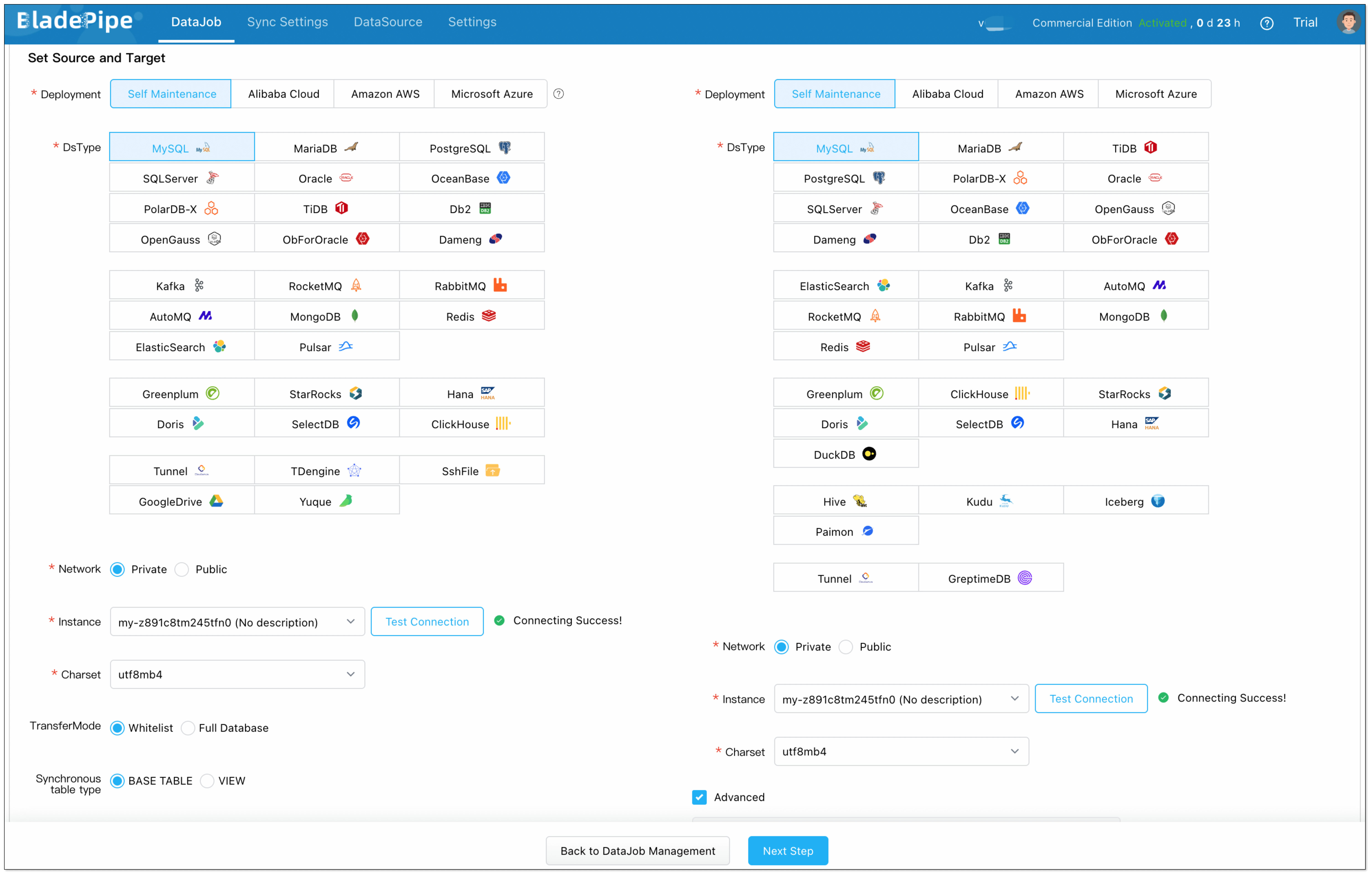Switch to the Sync Settings tab
This screenshot has width=1372, height=876.
pyautogui.click(x=287, y=22)
